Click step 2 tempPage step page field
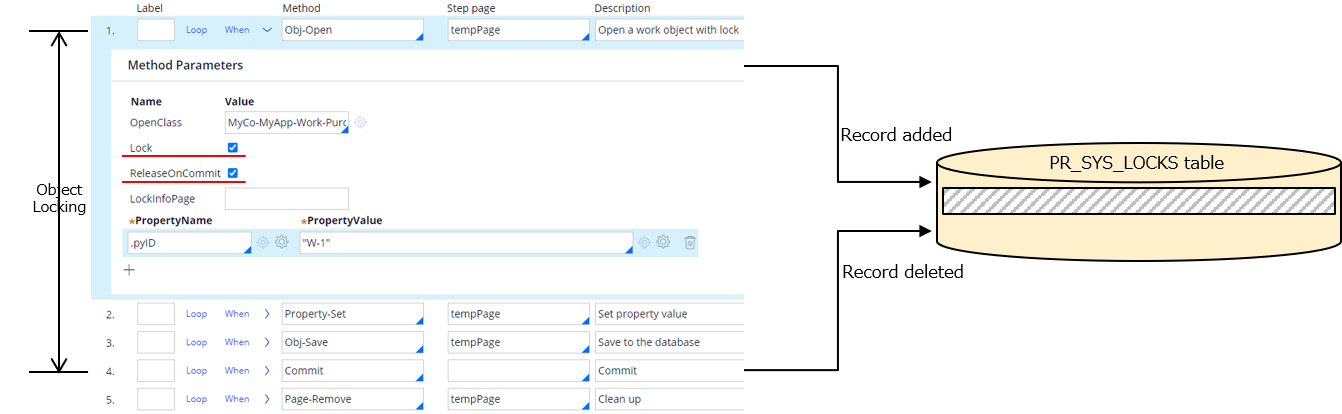Viewport: 1342px width, 414px height. [x=519, y=314]
